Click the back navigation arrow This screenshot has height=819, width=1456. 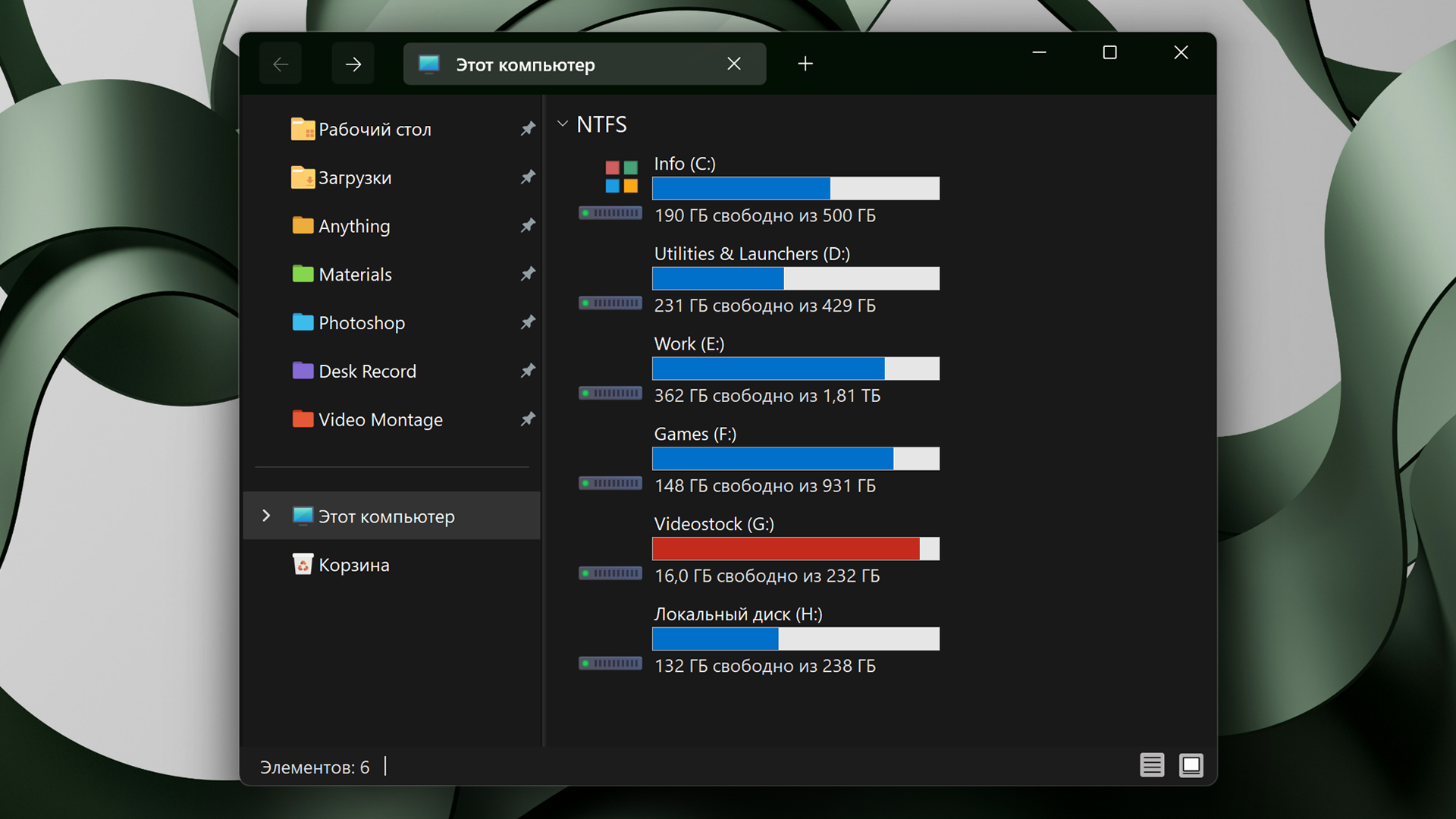click(281, 64)
